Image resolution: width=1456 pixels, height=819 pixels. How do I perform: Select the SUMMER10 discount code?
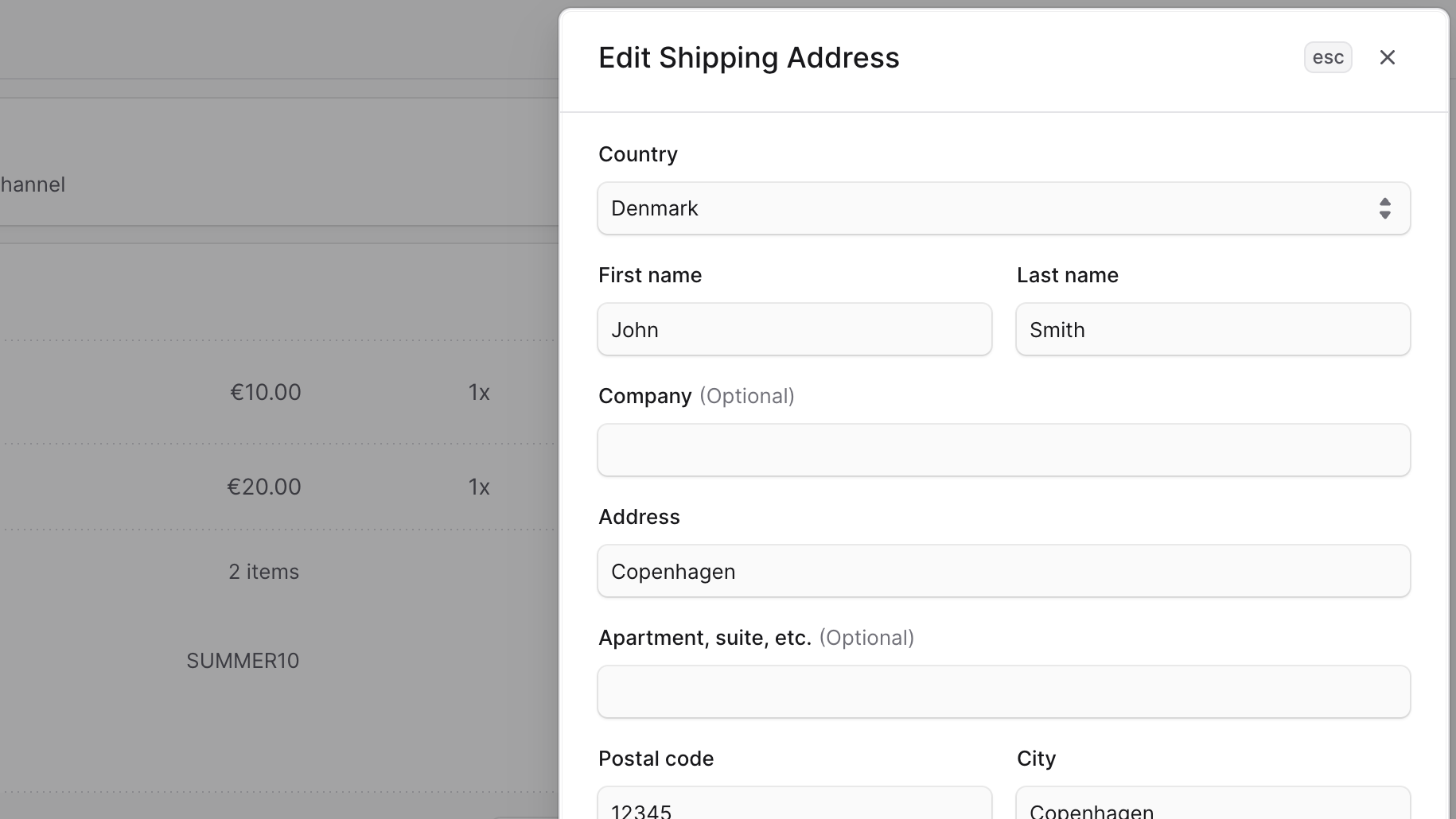tap(243, 660)
